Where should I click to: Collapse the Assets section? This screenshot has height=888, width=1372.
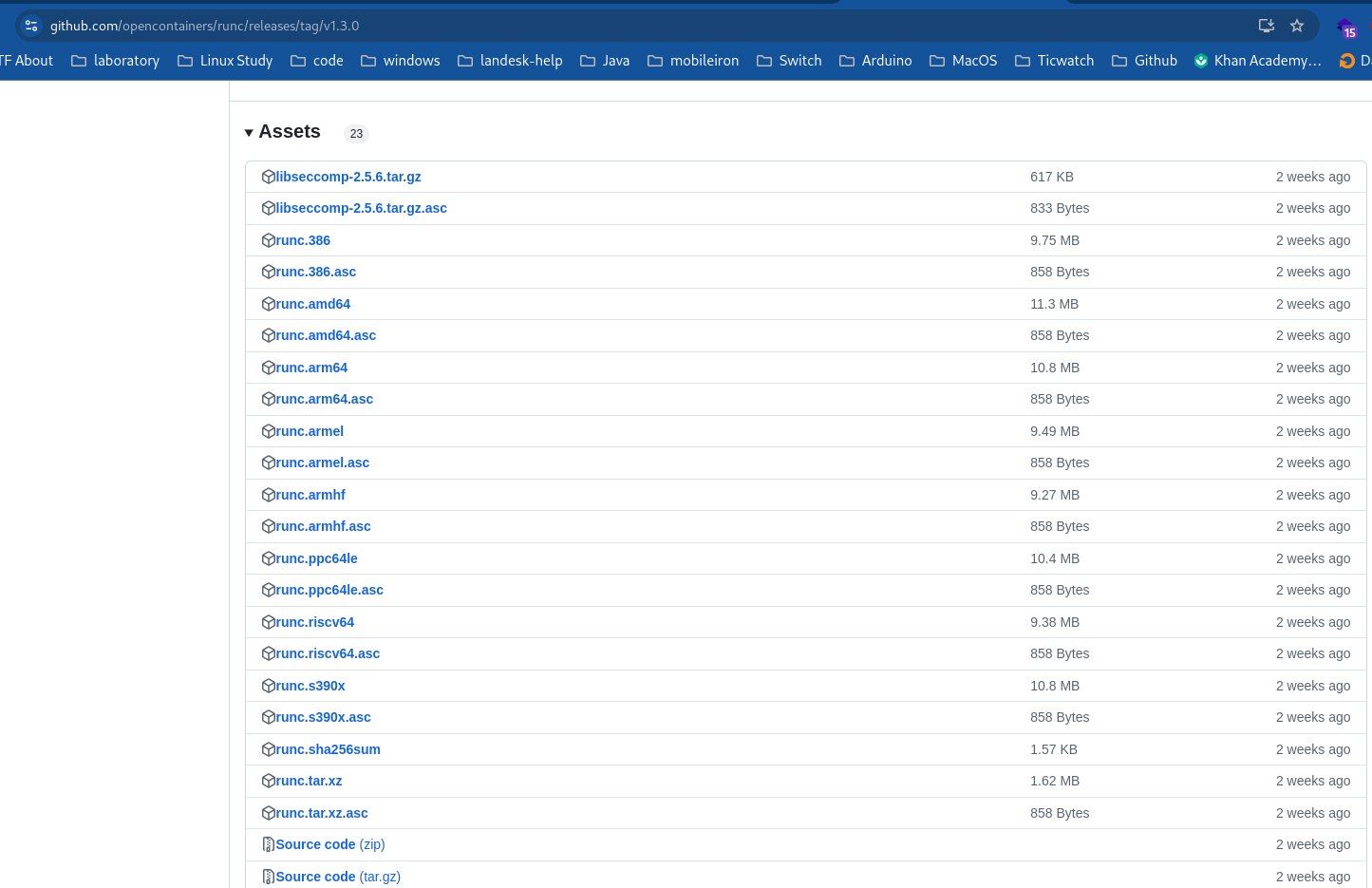(249, 132)
